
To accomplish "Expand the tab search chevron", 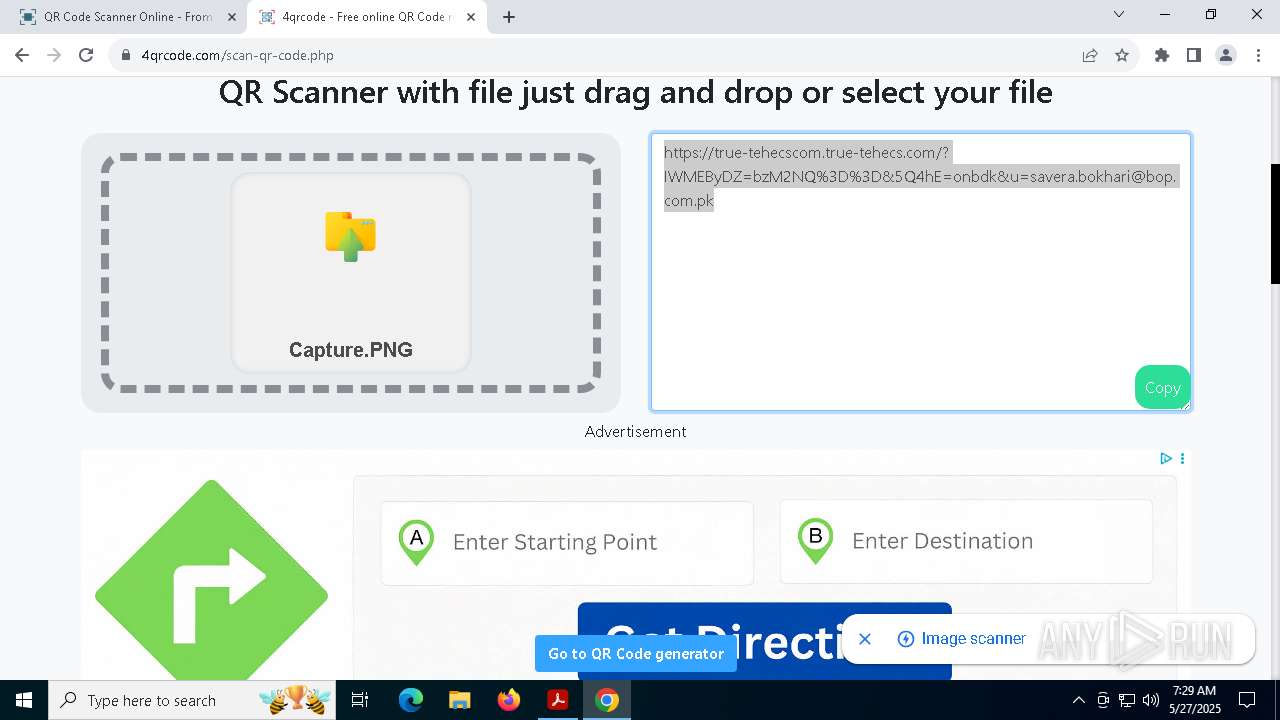I will click(x=1119, y=15).
